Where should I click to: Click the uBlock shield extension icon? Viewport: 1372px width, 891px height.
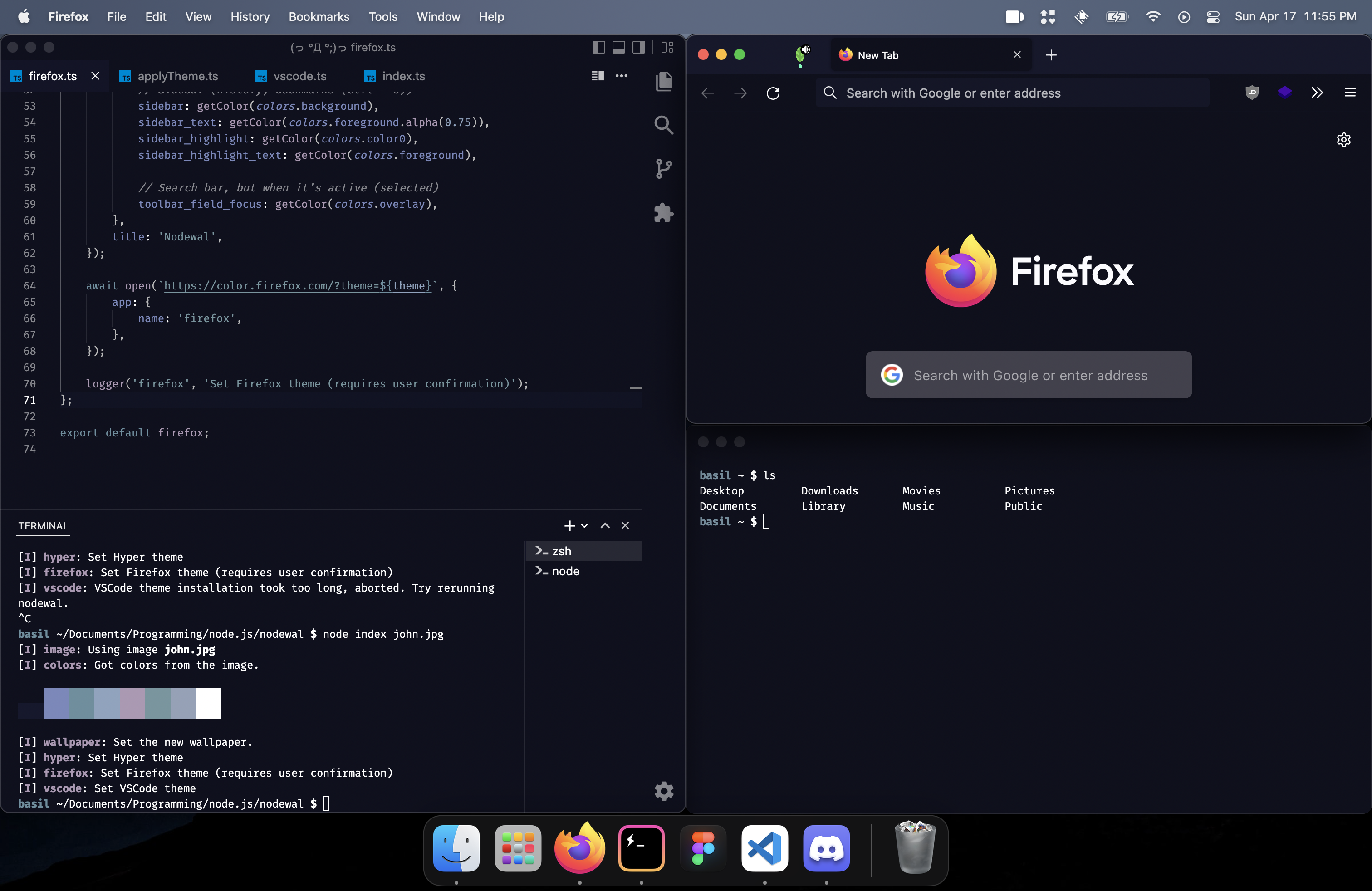tap(1251, 93)
